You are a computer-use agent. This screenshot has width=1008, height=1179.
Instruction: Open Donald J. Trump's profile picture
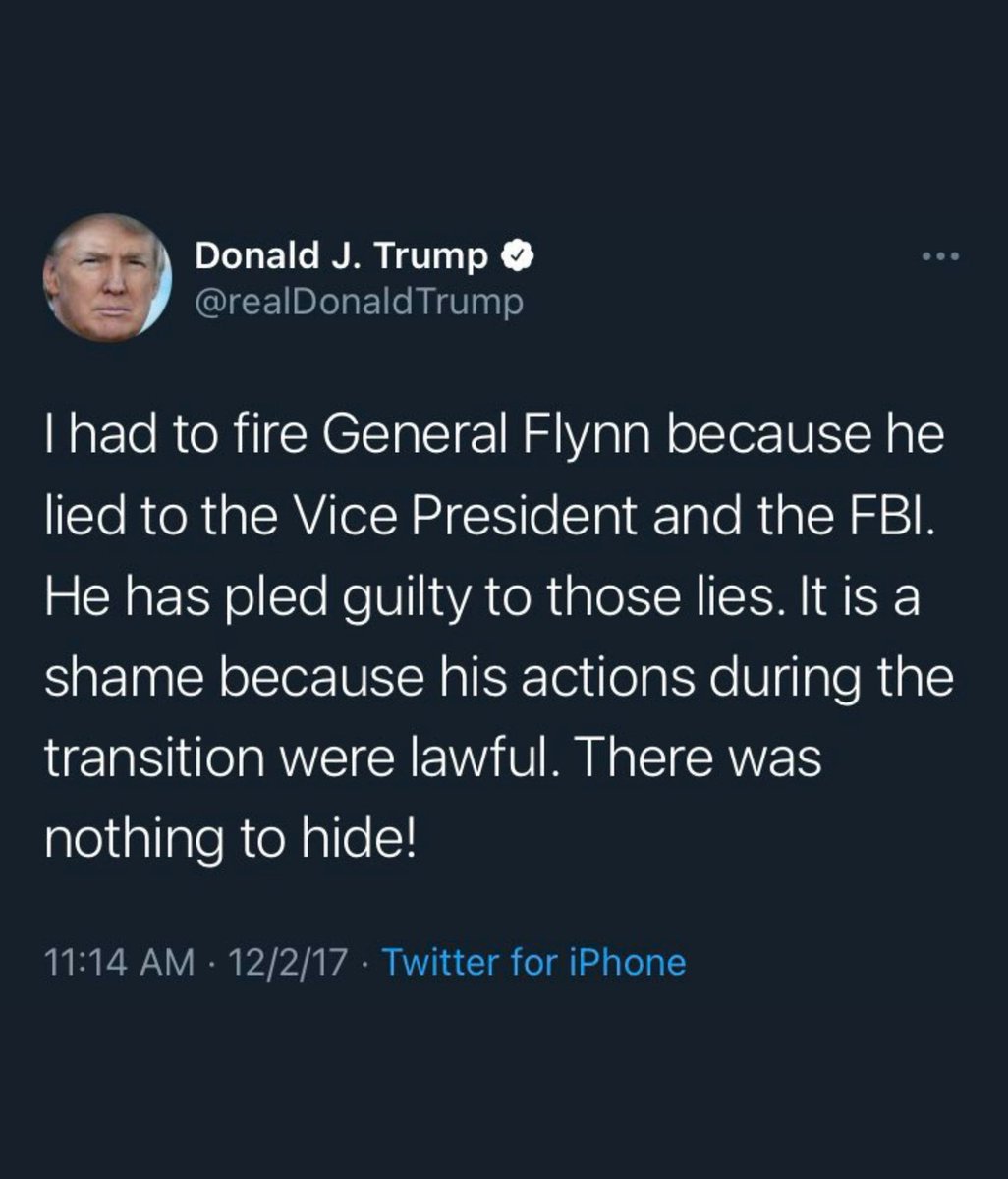click(108, 278)
